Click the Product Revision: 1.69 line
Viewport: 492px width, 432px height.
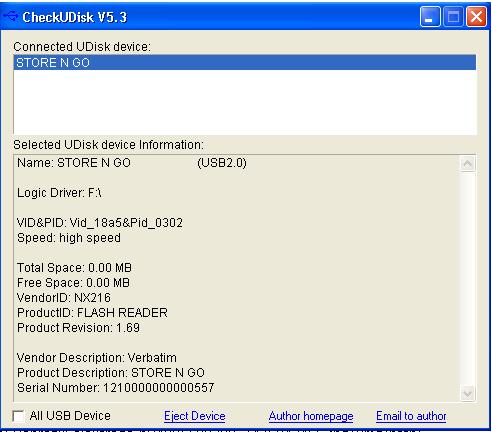tap(78, 328)
